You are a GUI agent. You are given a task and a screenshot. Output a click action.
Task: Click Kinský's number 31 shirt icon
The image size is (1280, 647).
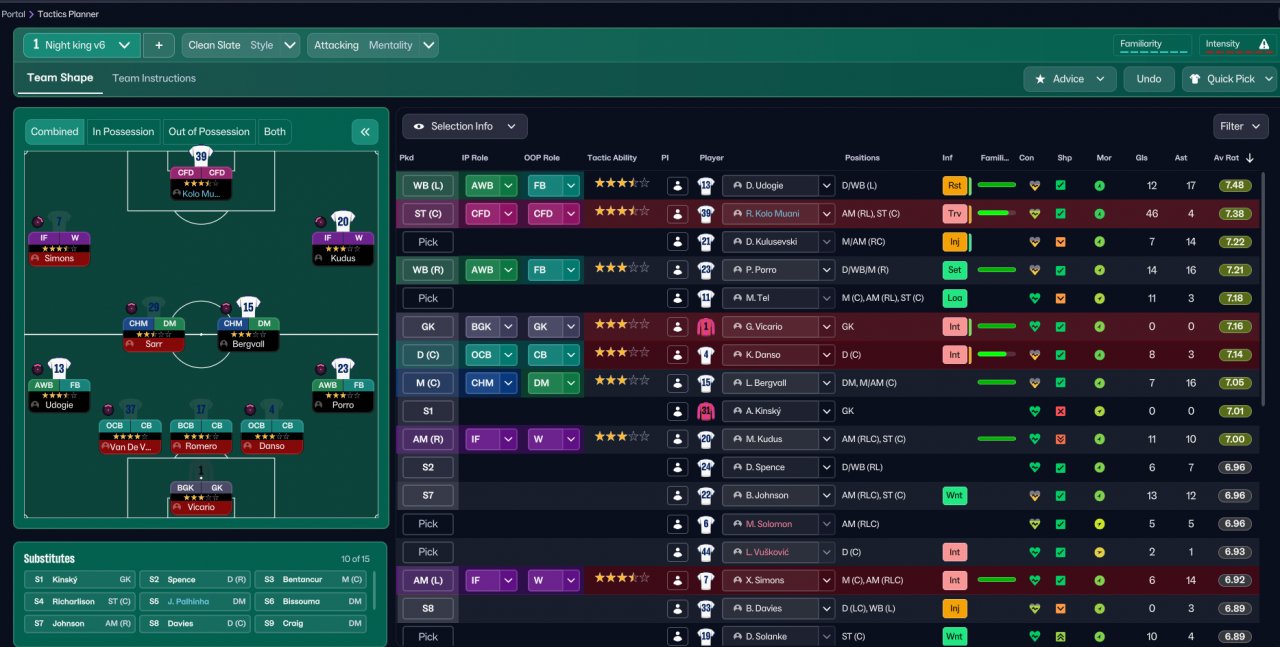pos(706,411)
